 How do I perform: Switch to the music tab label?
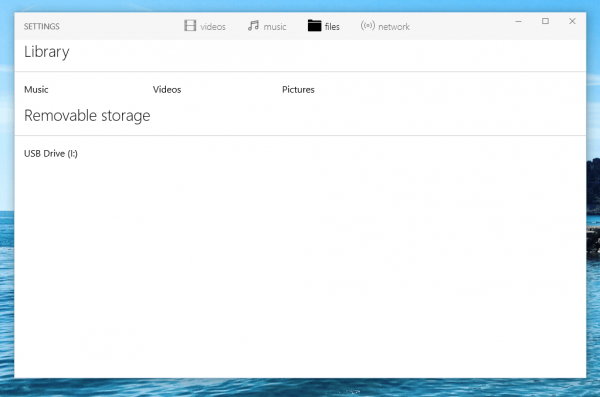point(275,26)
